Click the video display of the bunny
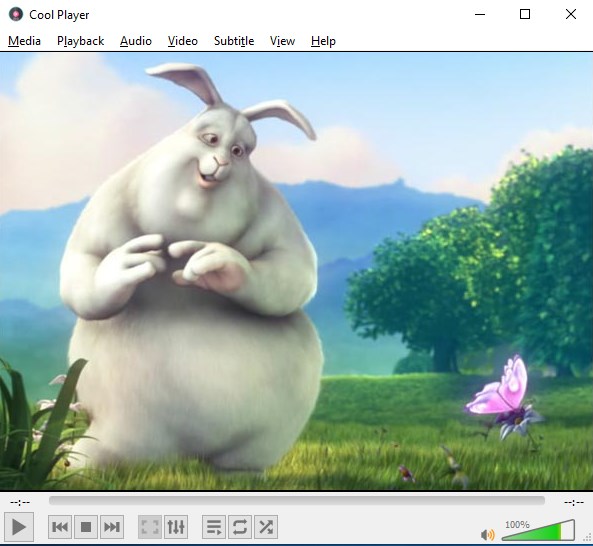Viewport: 593px width, 546px height. click(296, 271)
